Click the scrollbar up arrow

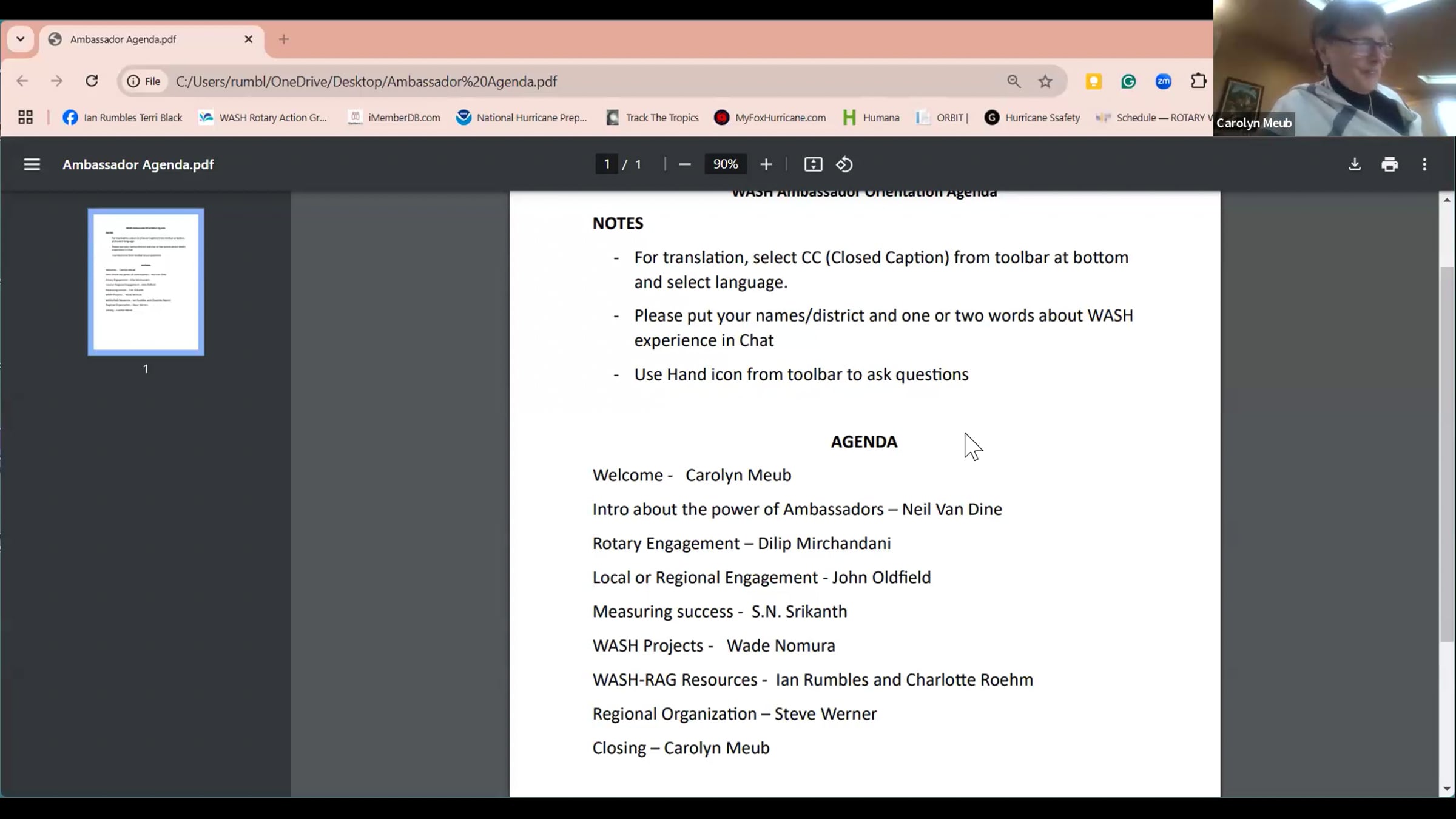(x=1447, y=200)
